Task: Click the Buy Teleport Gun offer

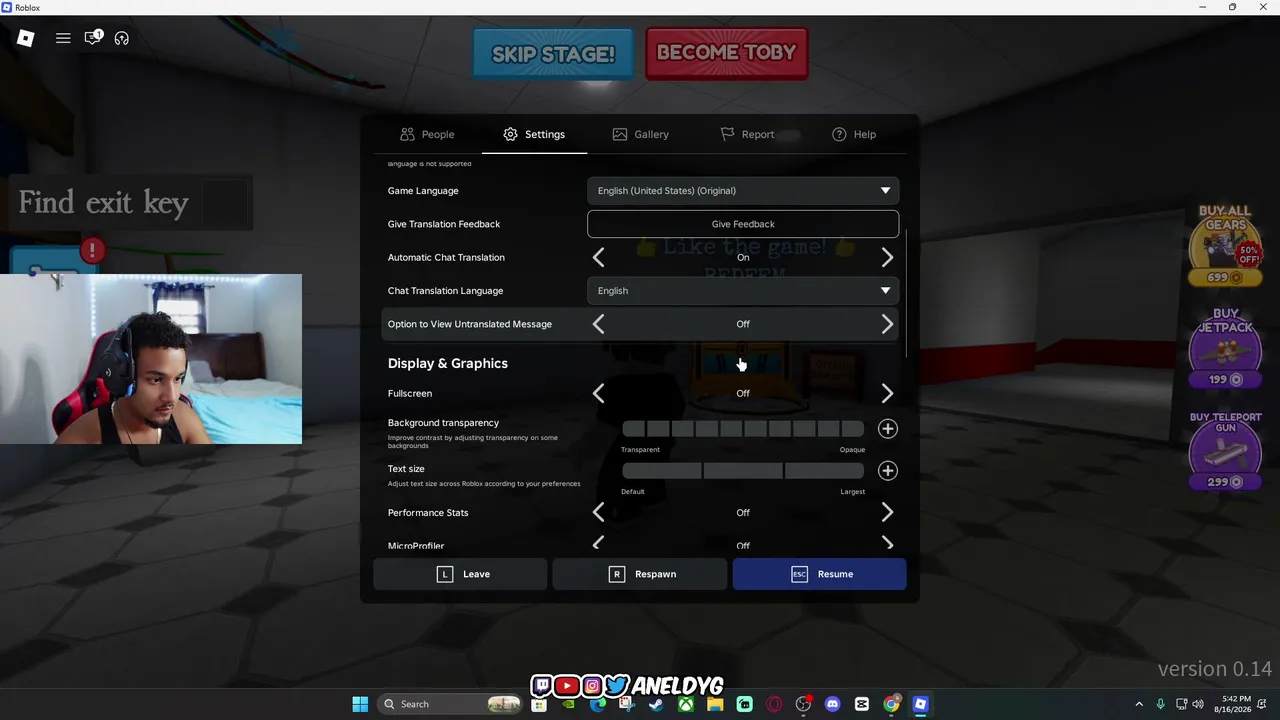Action: point(1225,451)
